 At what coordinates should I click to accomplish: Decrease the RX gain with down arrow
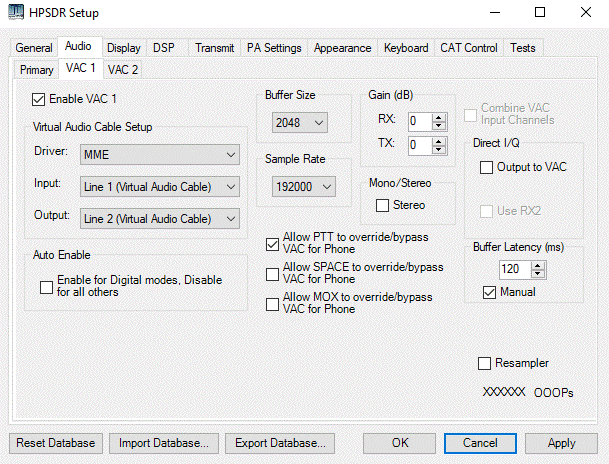point(439,126)
